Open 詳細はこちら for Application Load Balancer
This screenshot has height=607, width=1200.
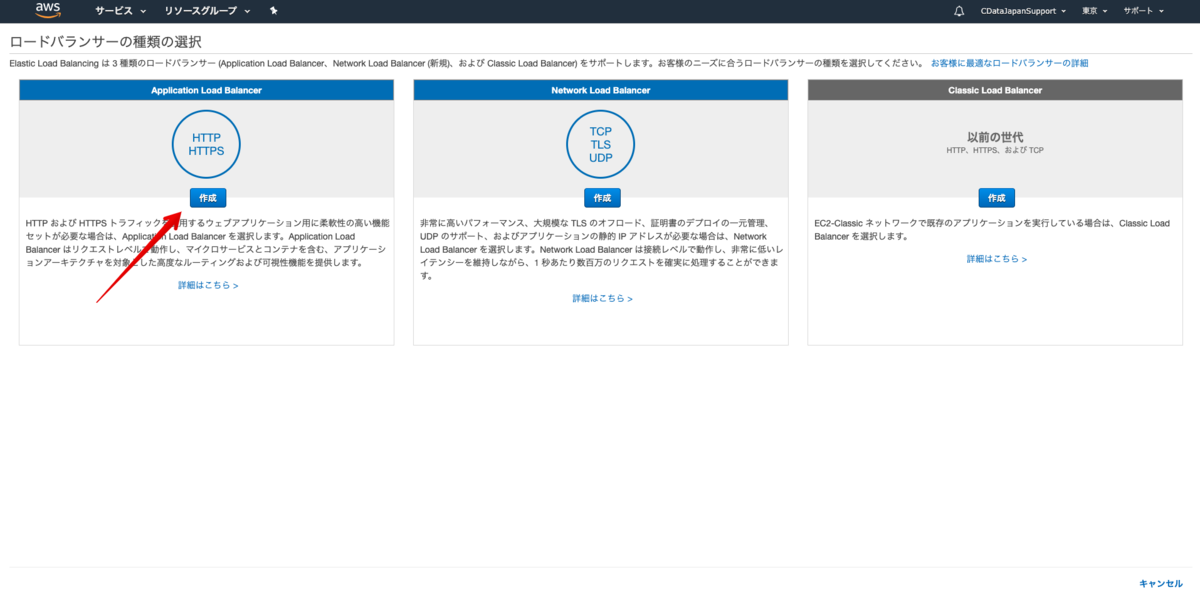208,285
